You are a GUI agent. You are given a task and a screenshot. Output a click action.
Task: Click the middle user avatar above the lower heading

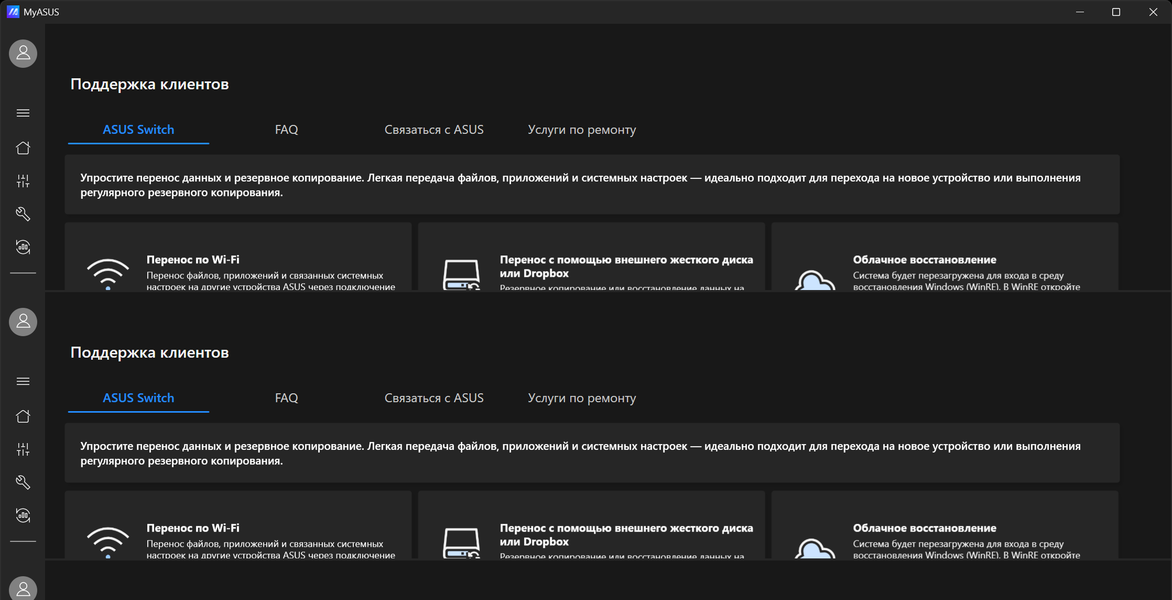23,321
